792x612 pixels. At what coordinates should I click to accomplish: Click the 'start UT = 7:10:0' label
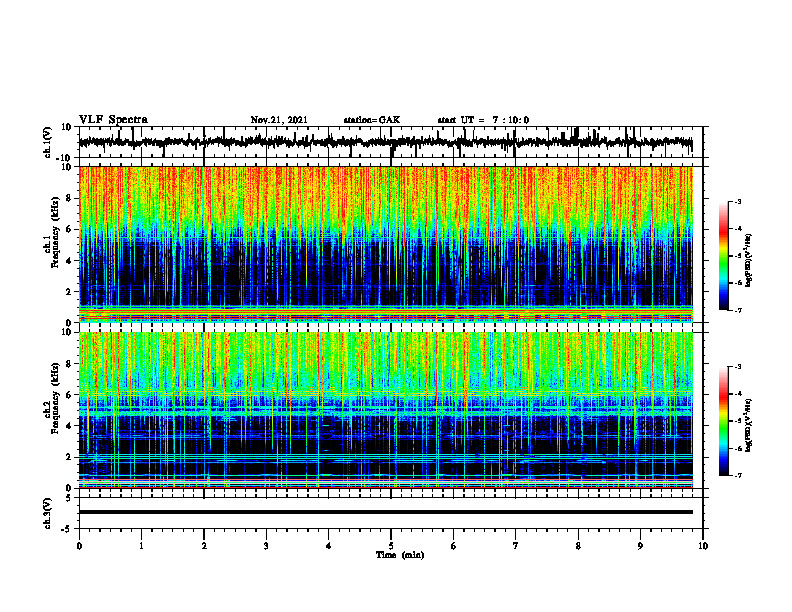click(x=483, y=120)
